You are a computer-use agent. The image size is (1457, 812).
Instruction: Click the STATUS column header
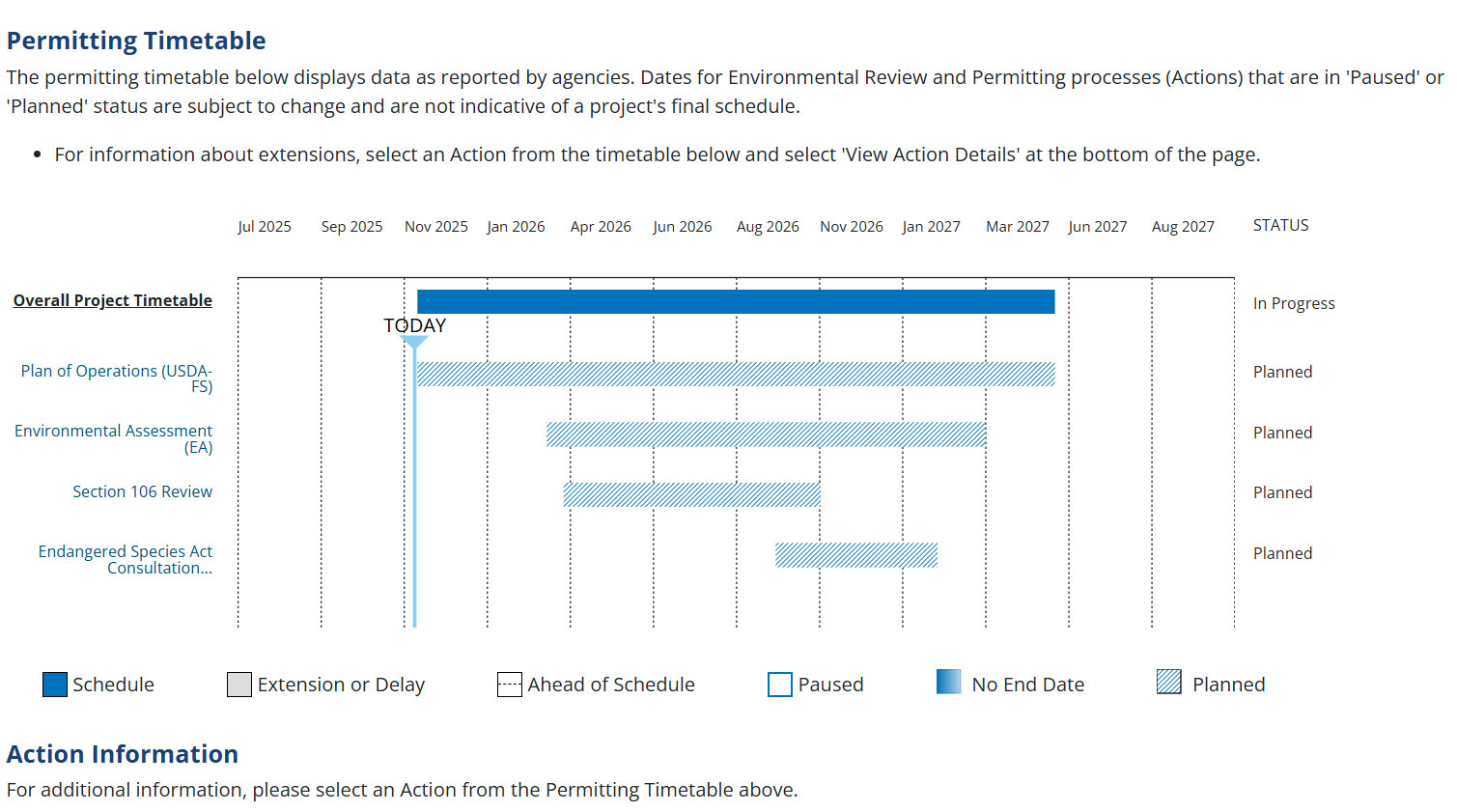coord(1280,225)
